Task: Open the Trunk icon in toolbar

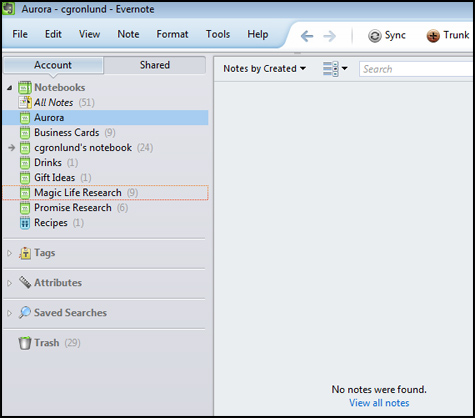Action: [x=433, y=36]
